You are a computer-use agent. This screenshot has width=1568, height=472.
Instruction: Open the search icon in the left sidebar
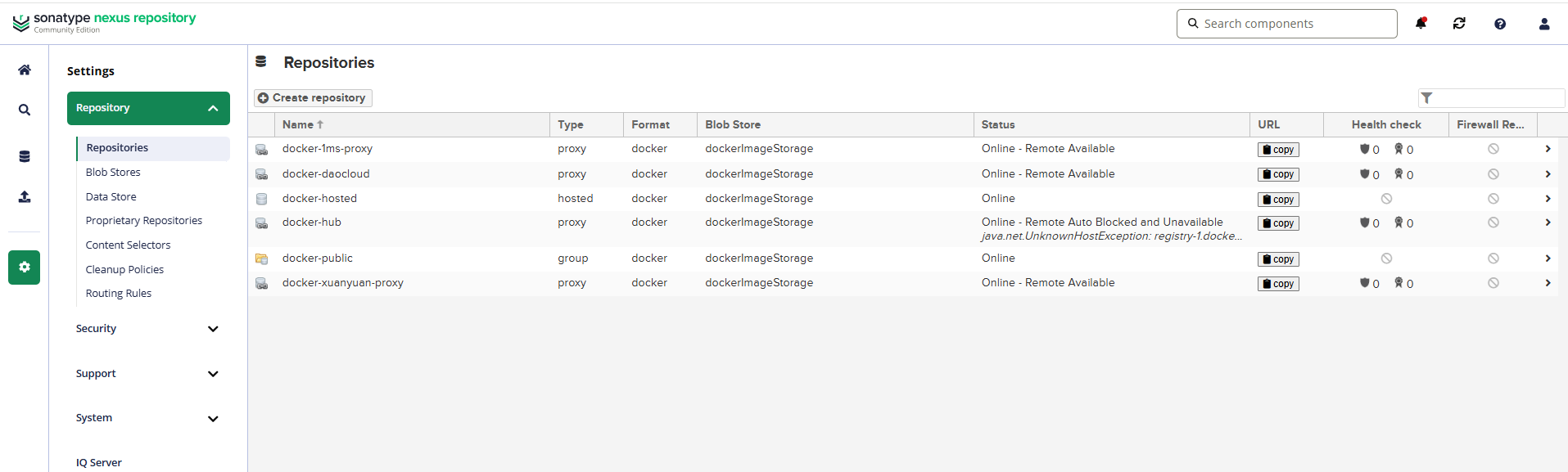pyautogui.click(x=25, y=110)
